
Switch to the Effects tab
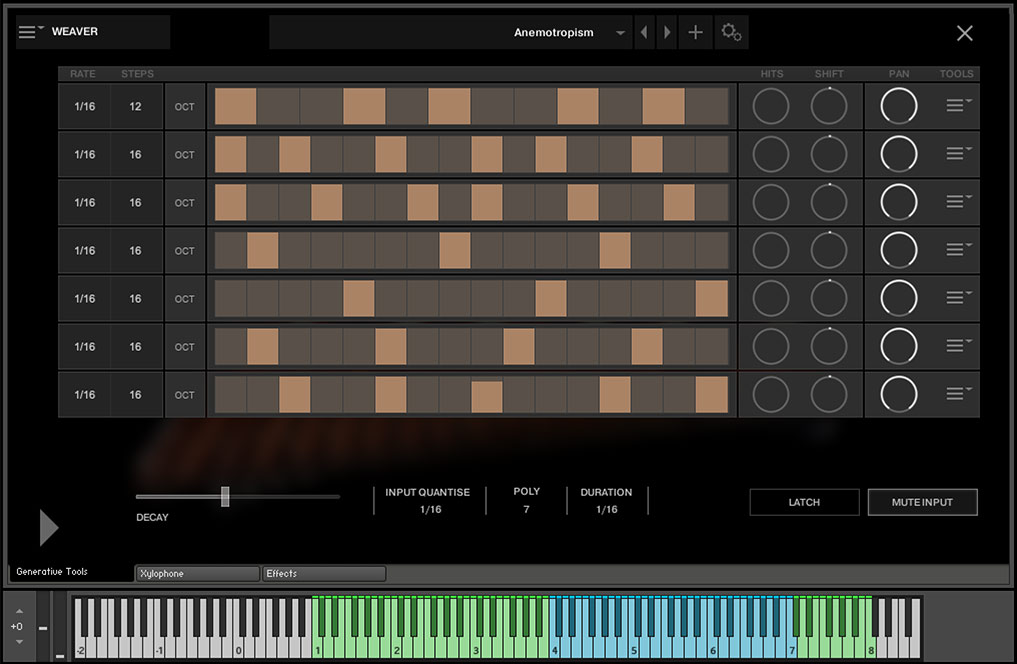pos(323,574)
